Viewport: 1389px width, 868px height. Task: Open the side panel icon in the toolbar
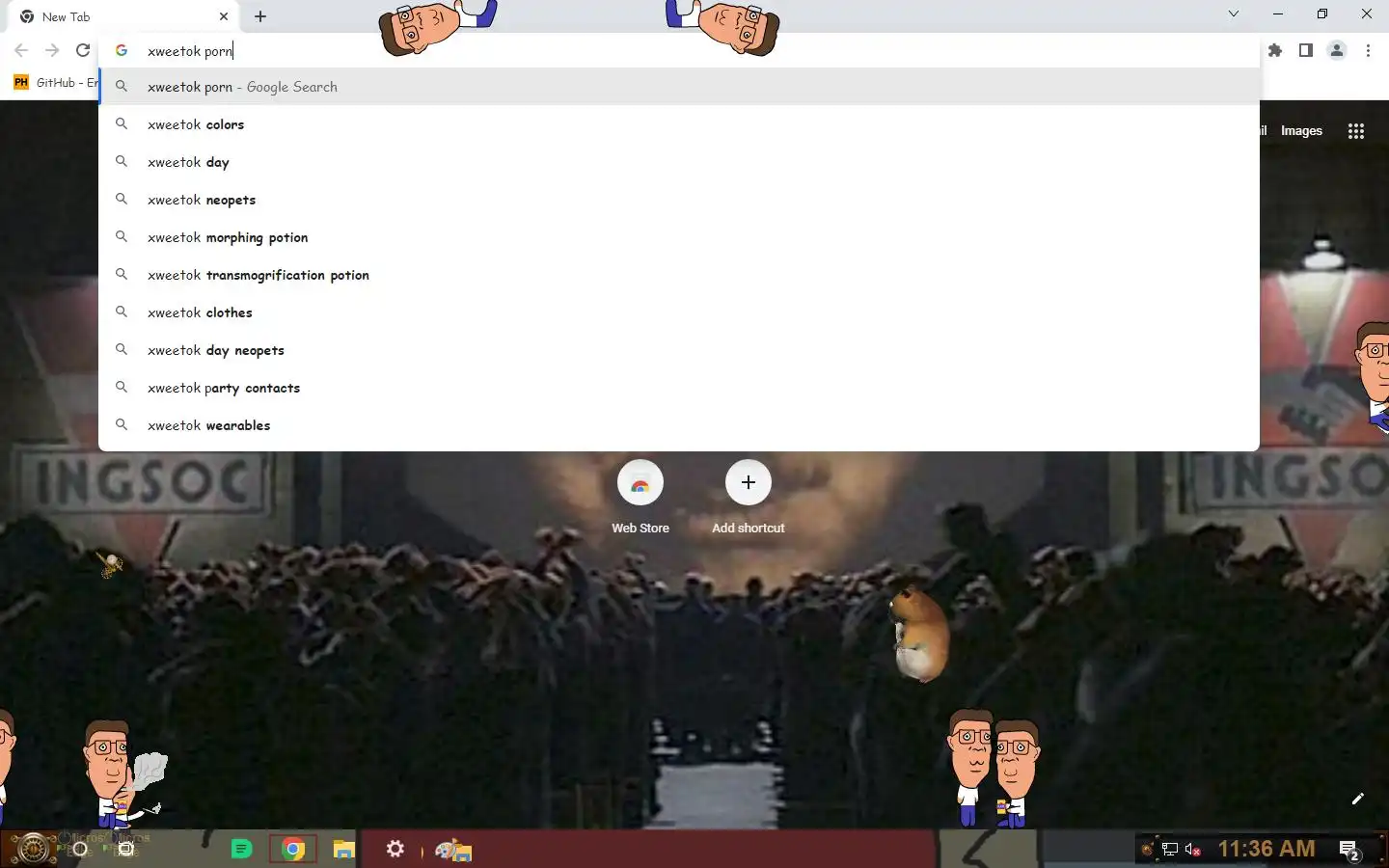click(x=1306, y=50)
